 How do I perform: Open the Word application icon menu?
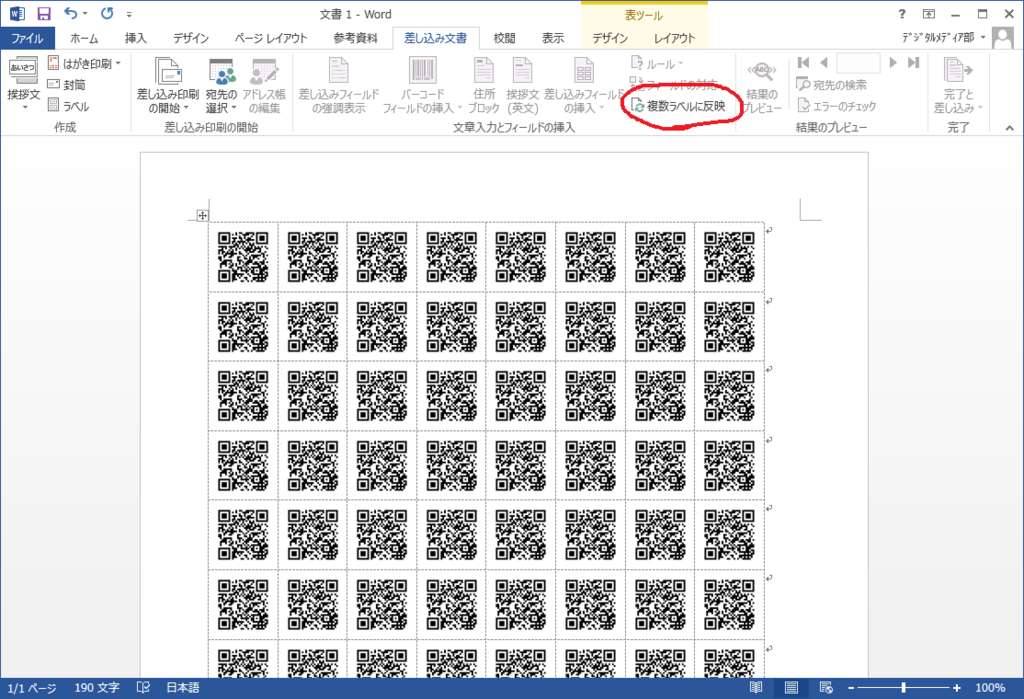click(x=17, y=14)
